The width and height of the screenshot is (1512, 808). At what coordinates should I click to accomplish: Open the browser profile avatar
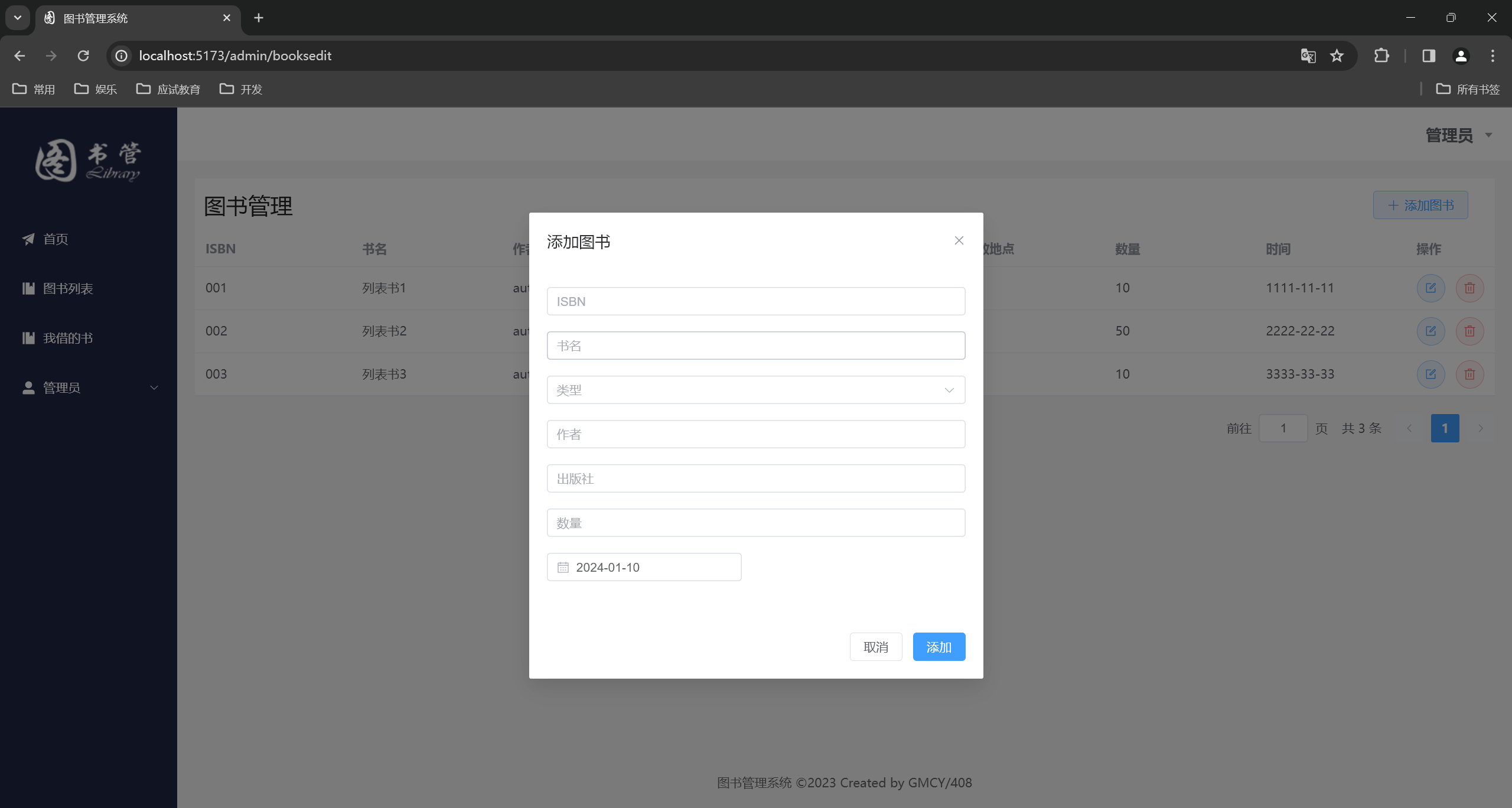(1461, 56)
